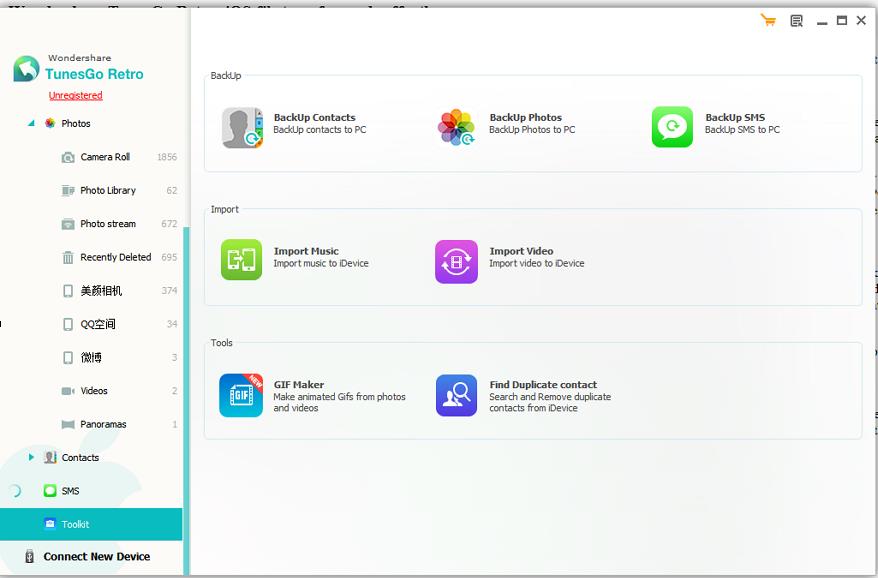Open the BackUp Photos tool icon
Image resolution: width=878 pixels, height=578 pixels.
tap(457, 128)
